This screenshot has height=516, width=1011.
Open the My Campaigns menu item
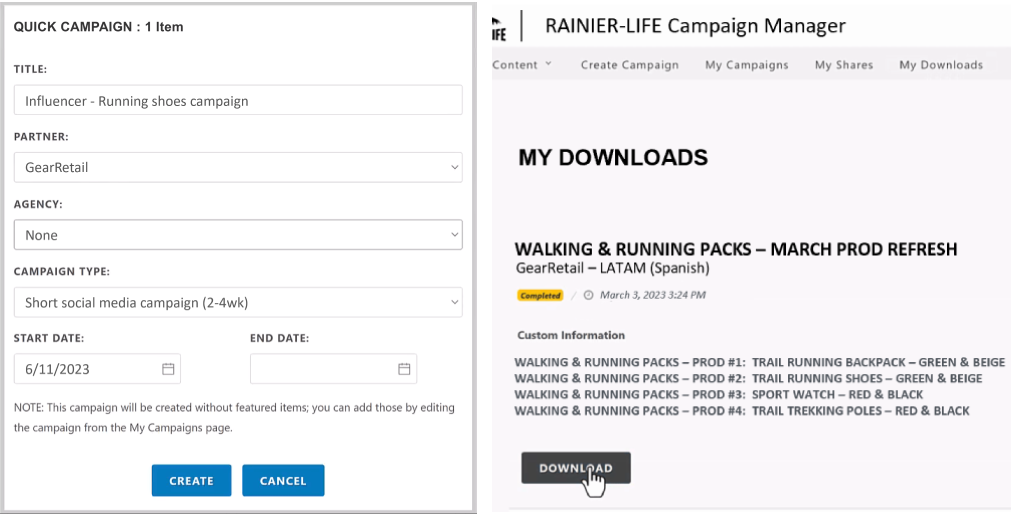tap(746, 65)
